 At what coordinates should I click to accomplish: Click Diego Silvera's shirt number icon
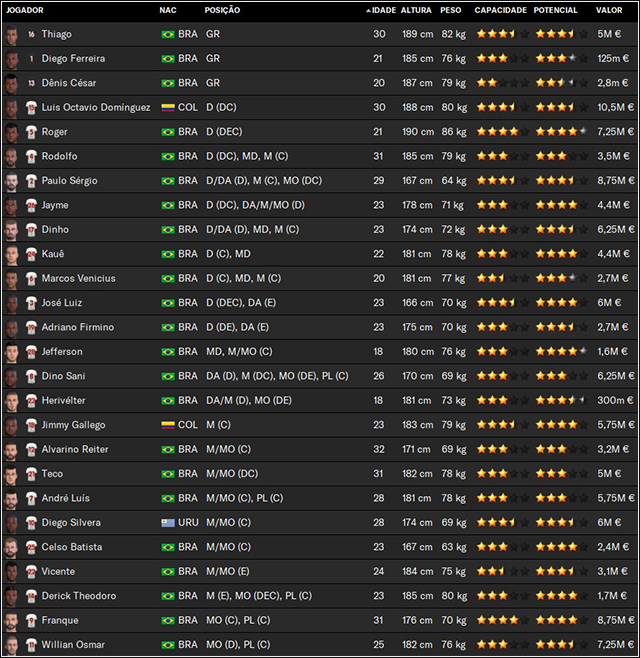click(31, 523)
